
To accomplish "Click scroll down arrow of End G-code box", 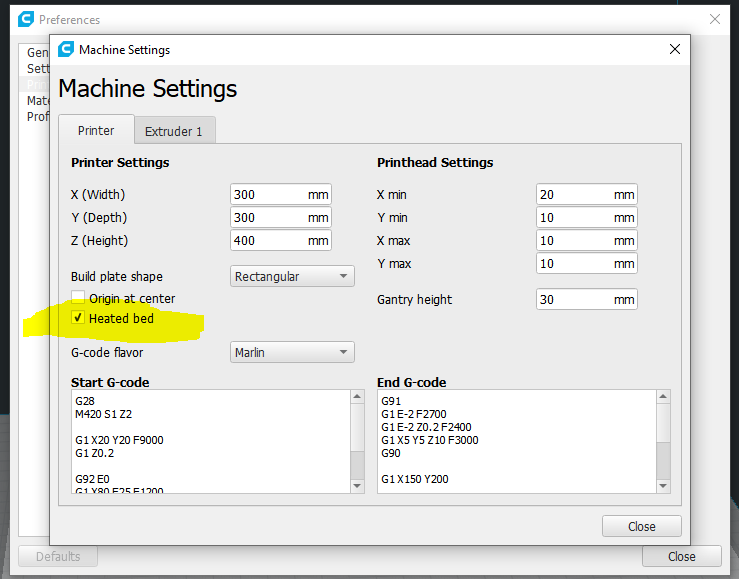I will (x=663, y=486).
